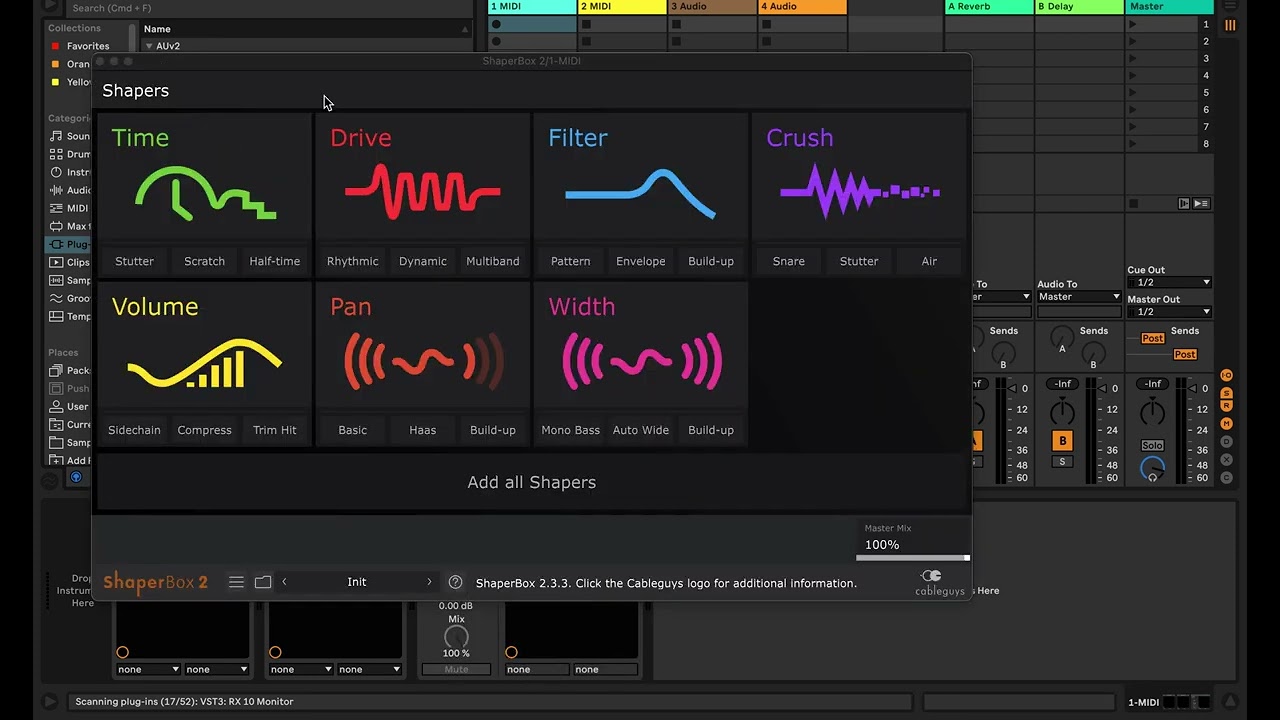The image size is (1280, 720).
Task: Click the ShaperBox 2 logo
Action: point(155,582)
